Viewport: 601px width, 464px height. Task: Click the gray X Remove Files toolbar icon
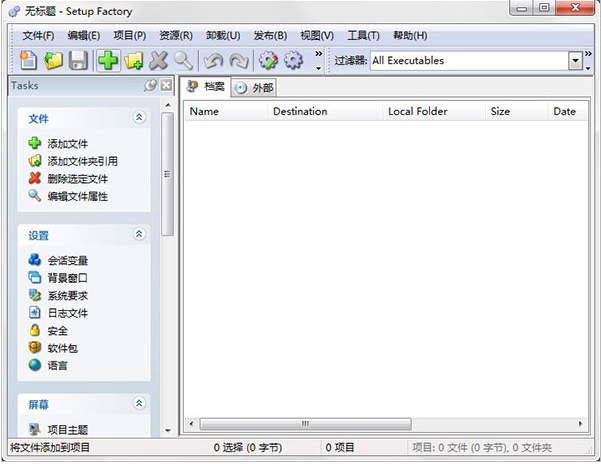coord(158,61)
